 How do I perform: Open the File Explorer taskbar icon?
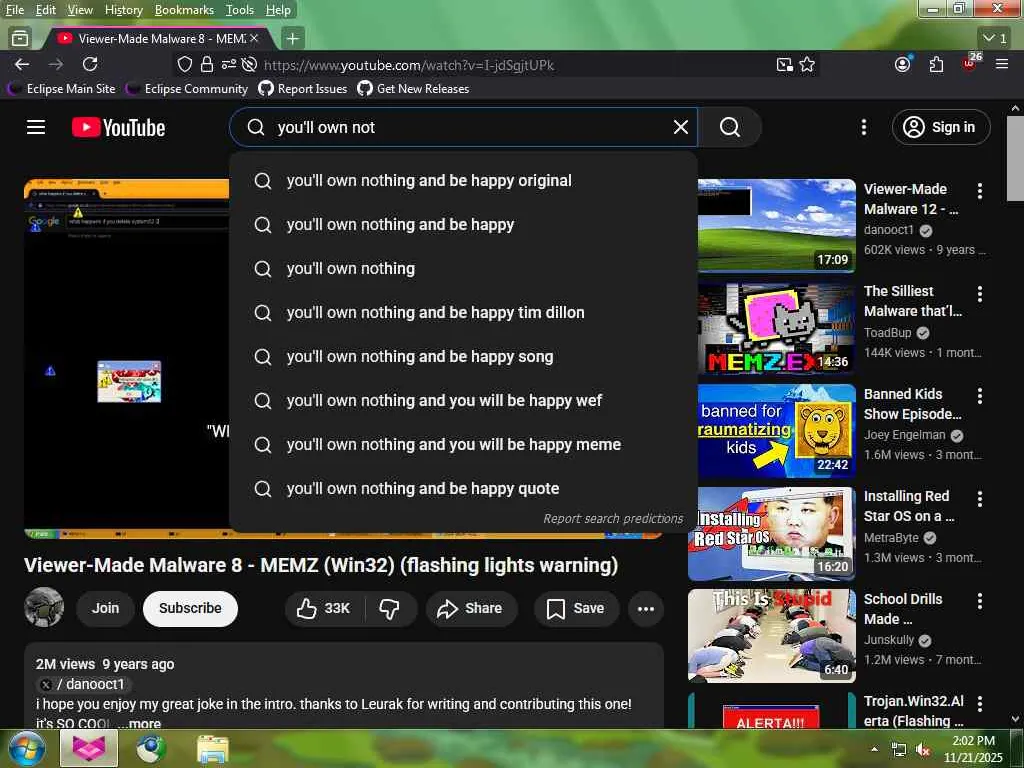point(212,749)
